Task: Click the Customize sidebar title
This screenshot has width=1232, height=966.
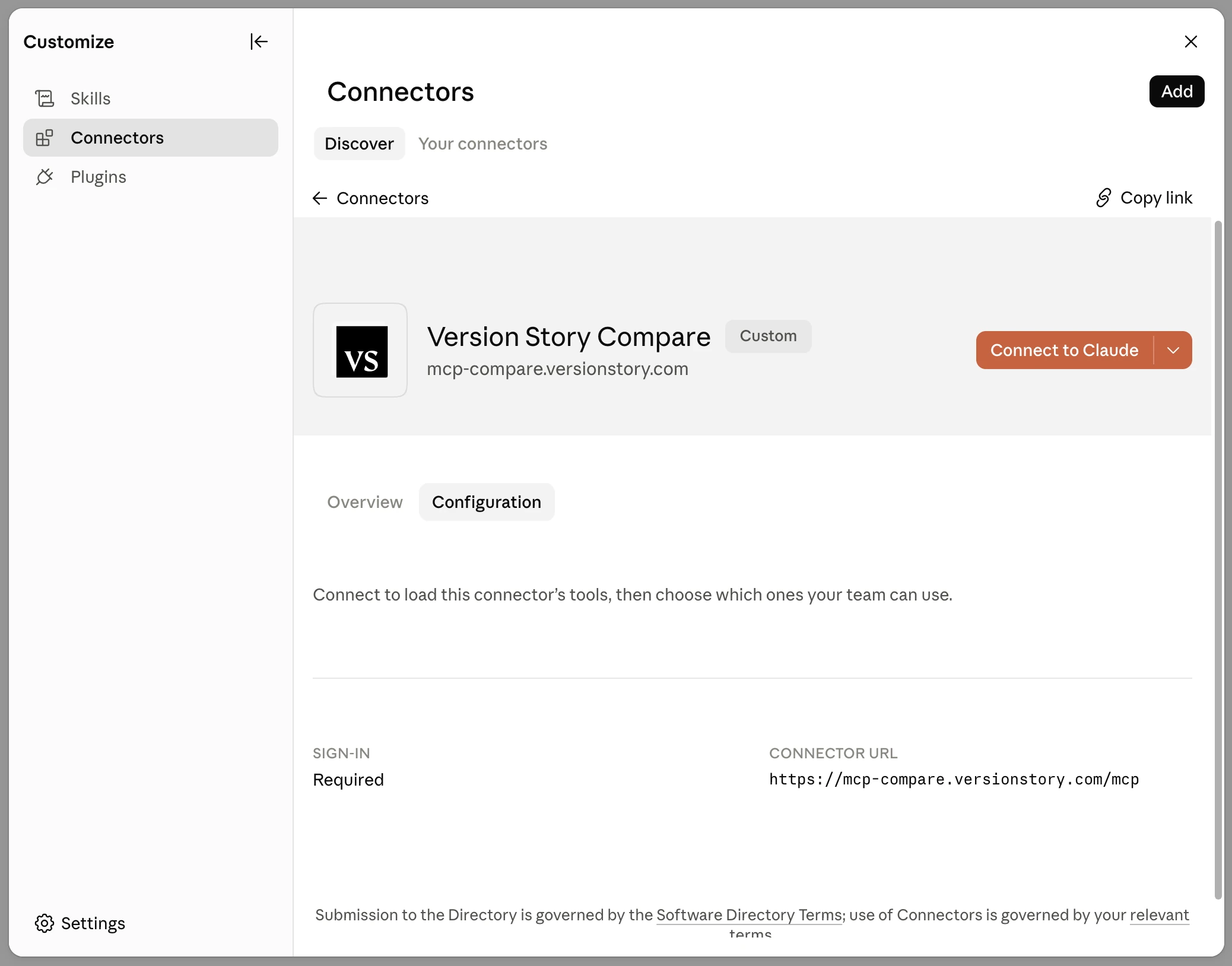Action: point(69,42)
